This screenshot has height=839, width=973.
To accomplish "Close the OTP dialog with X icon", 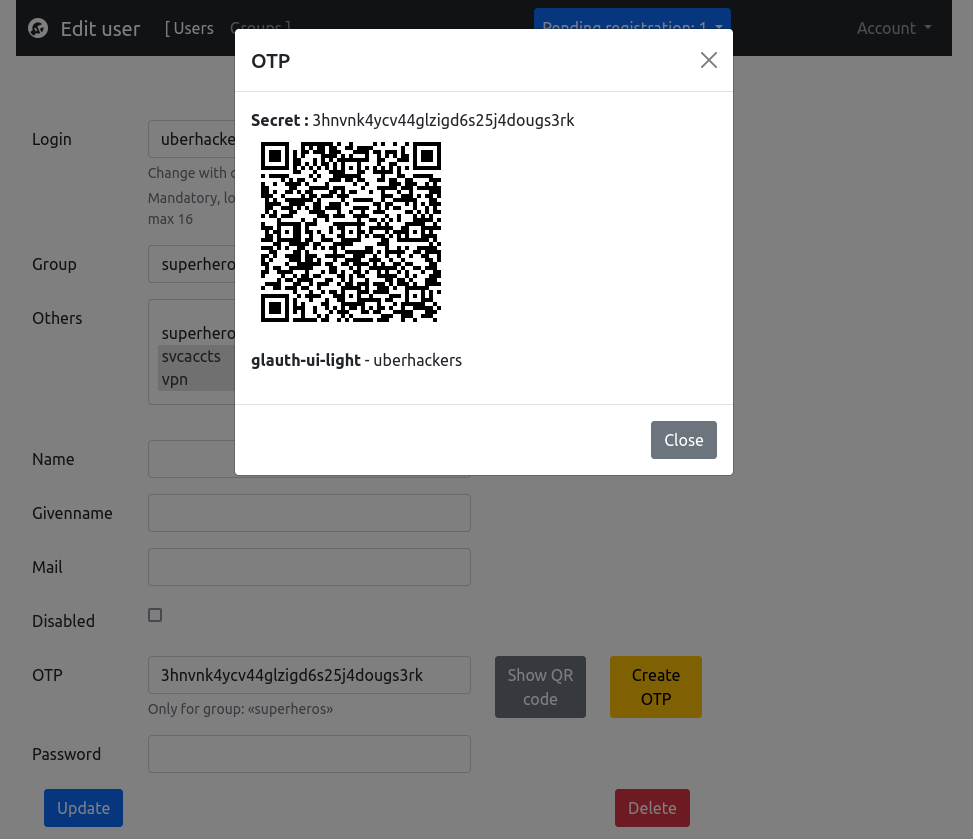I will tap(709, 60).
